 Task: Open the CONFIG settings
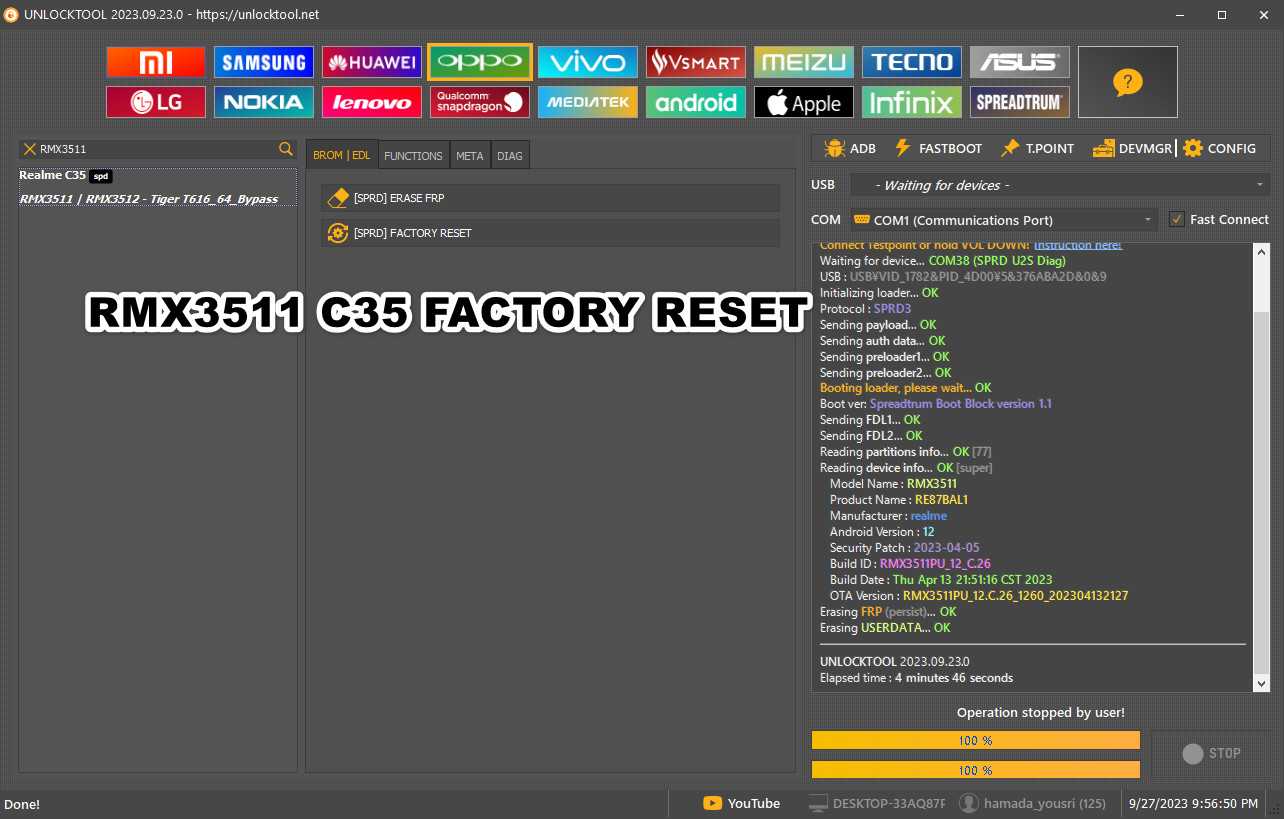coord(1219,148)
